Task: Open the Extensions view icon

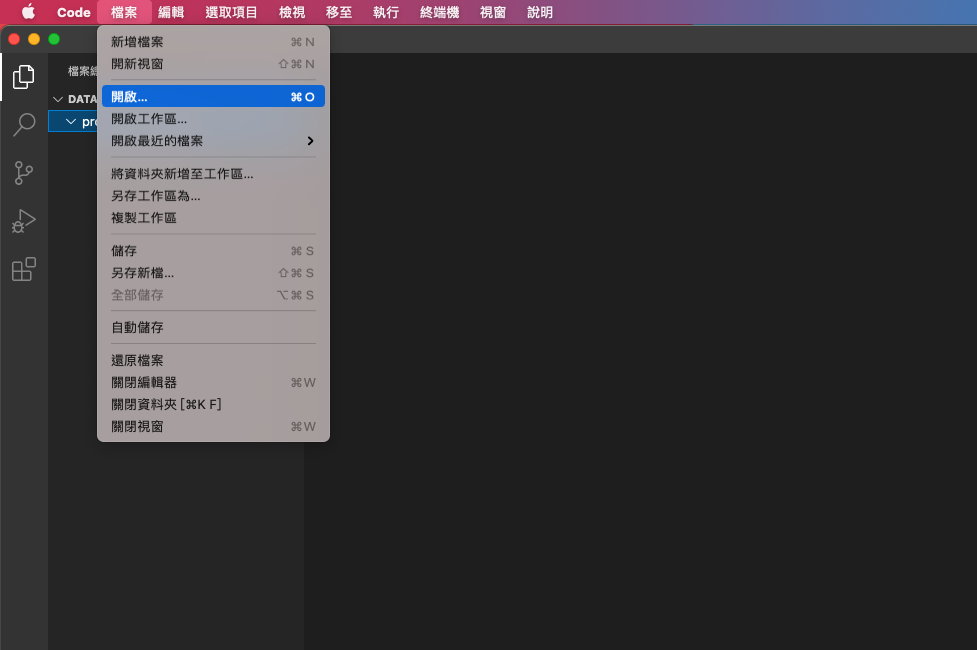Action: click(24, 269)
